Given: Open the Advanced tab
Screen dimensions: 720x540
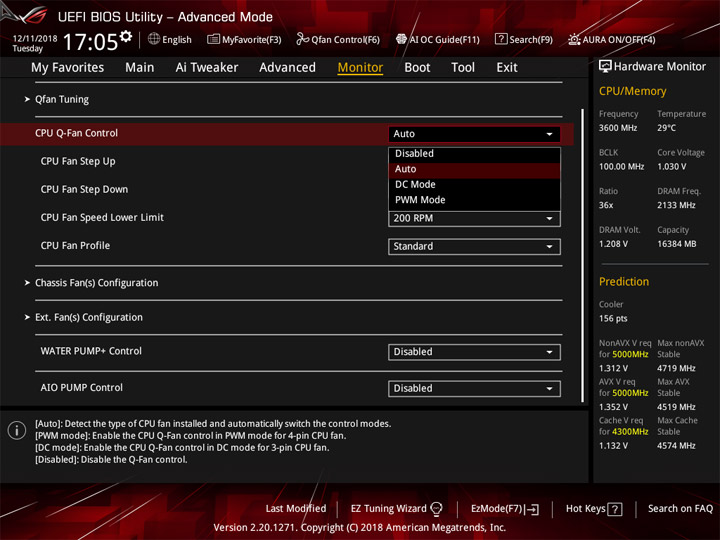Looking at the screenshot, I should (287, 68).
